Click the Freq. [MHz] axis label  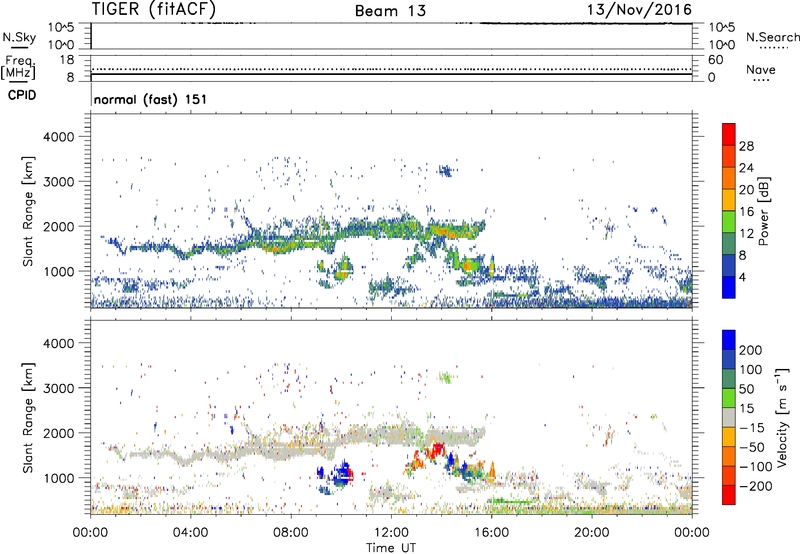(19, 67)
